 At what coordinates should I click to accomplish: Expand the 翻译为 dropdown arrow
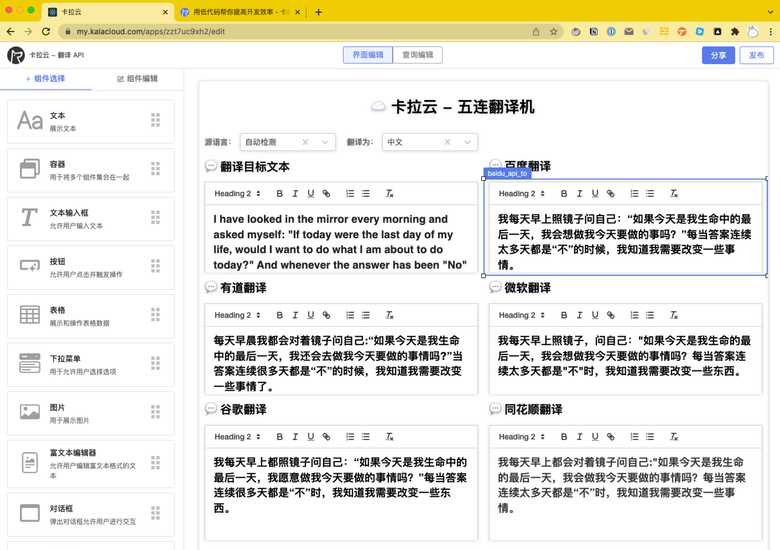pos(467,142)
